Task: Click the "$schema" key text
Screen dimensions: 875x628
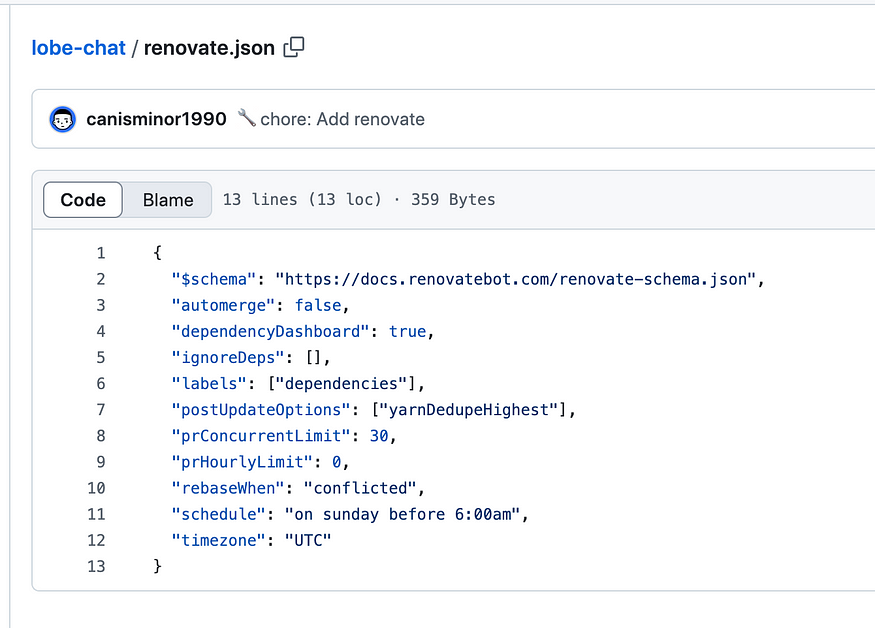Action: tap(214, 279)
